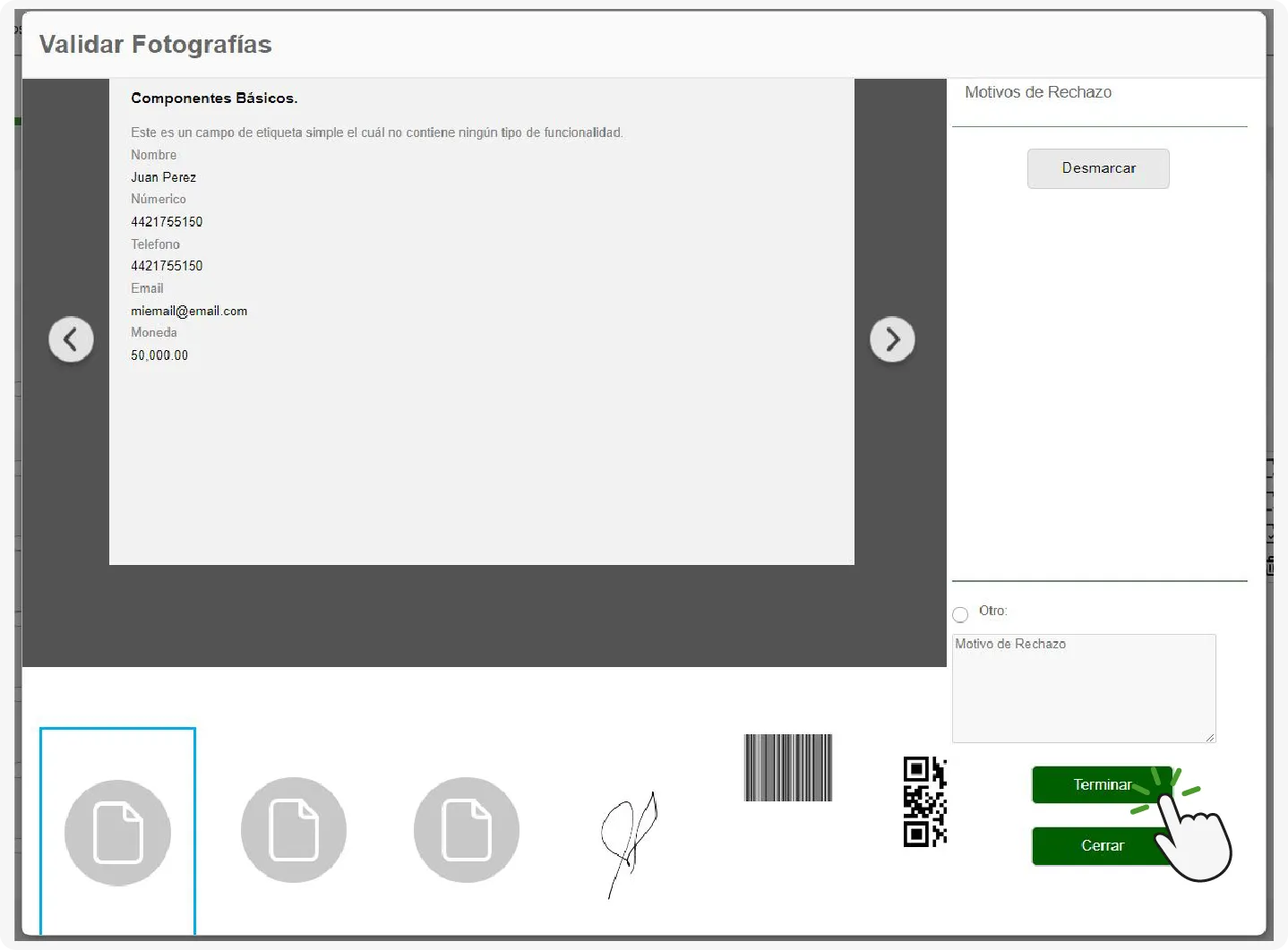Select the first document thumbnail with blue border
The width and height of the screenshot is (1288, 950).
117,831
